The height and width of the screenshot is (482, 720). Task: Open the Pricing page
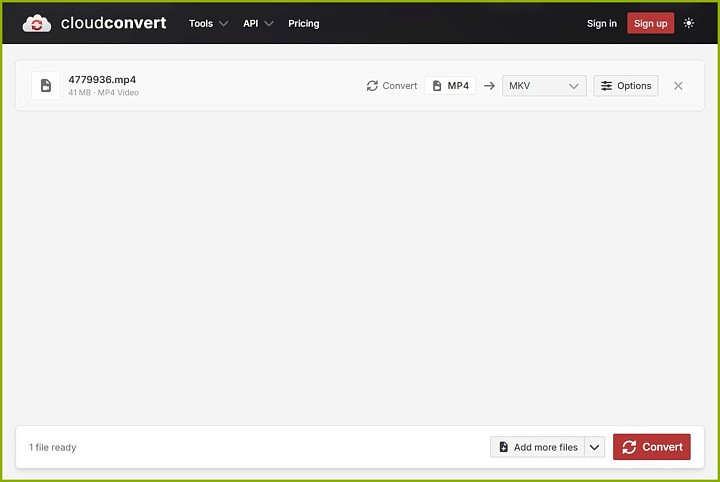(x=304, y=23)
